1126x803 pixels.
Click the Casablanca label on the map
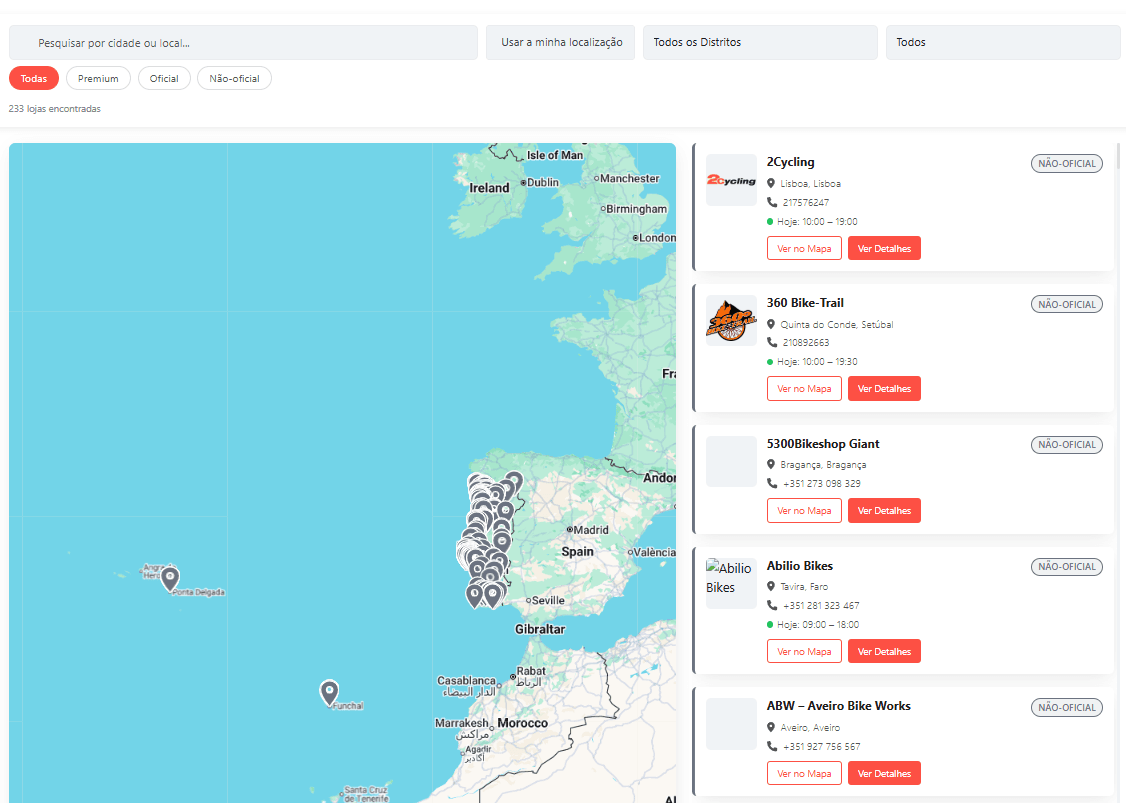(x=466, y=680)
